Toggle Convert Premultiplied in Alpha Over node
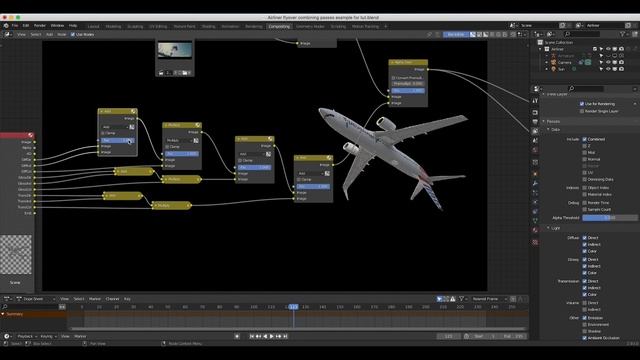This screenshot has width=640, height=360. [393, 78]
